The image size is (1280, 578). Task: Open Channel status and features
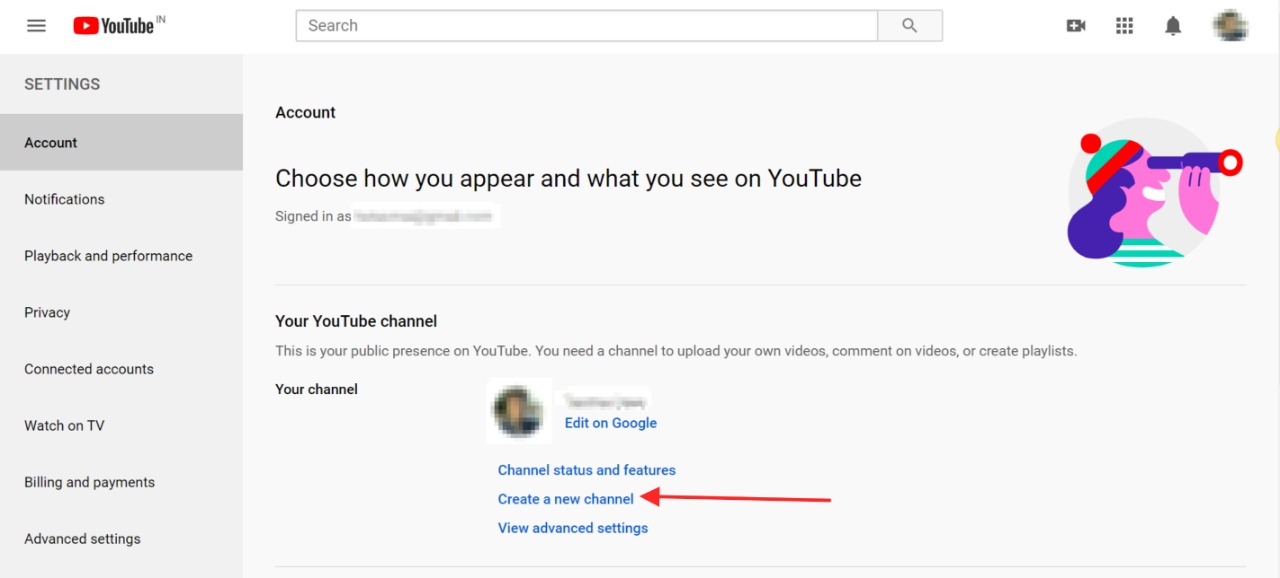pyautogui.click(x=586, y=470)
